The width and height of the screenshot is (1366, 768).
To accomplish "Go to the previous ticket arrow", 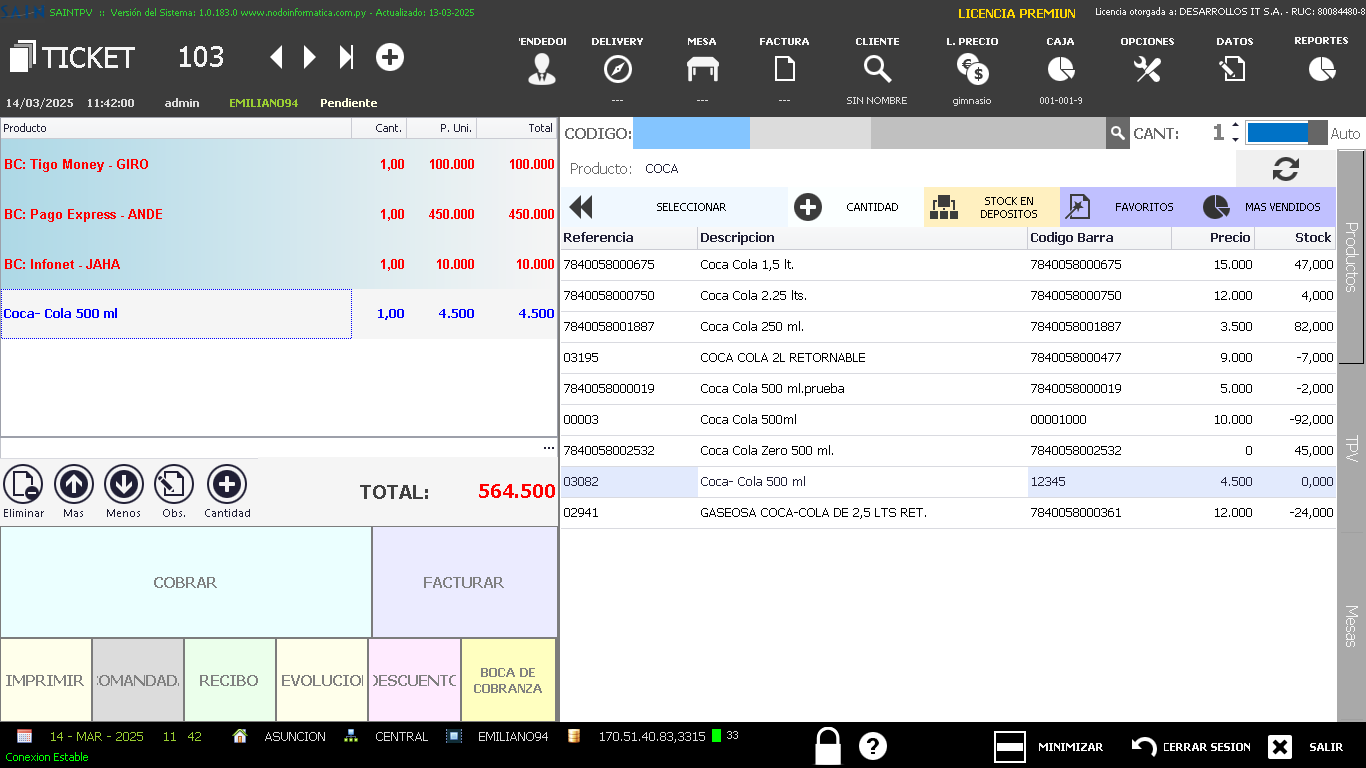I will [277, 57].
